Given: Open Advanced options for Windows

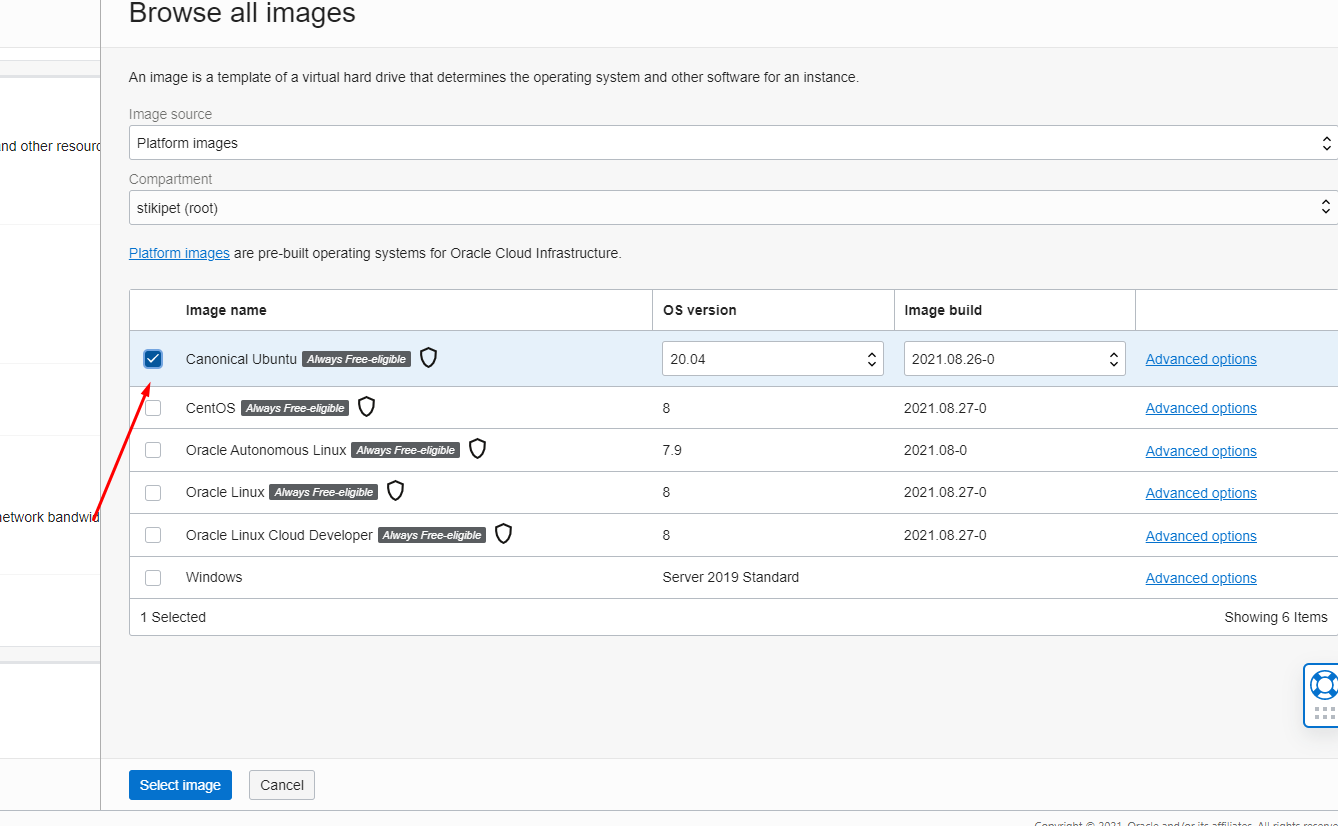Looking at the screenshot, I should pos(1201,578).
